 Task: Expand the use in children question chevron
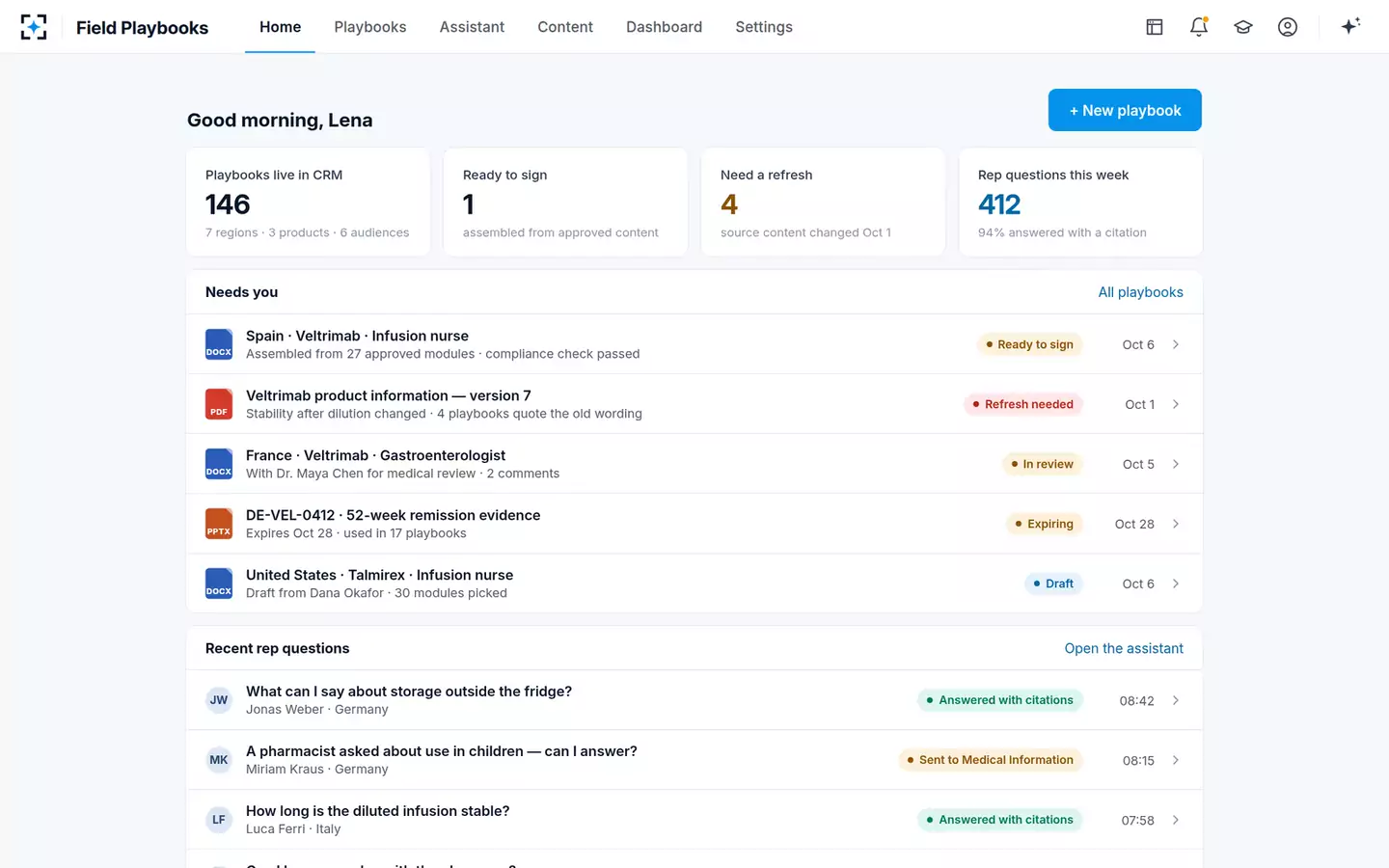click(1176, 760)
